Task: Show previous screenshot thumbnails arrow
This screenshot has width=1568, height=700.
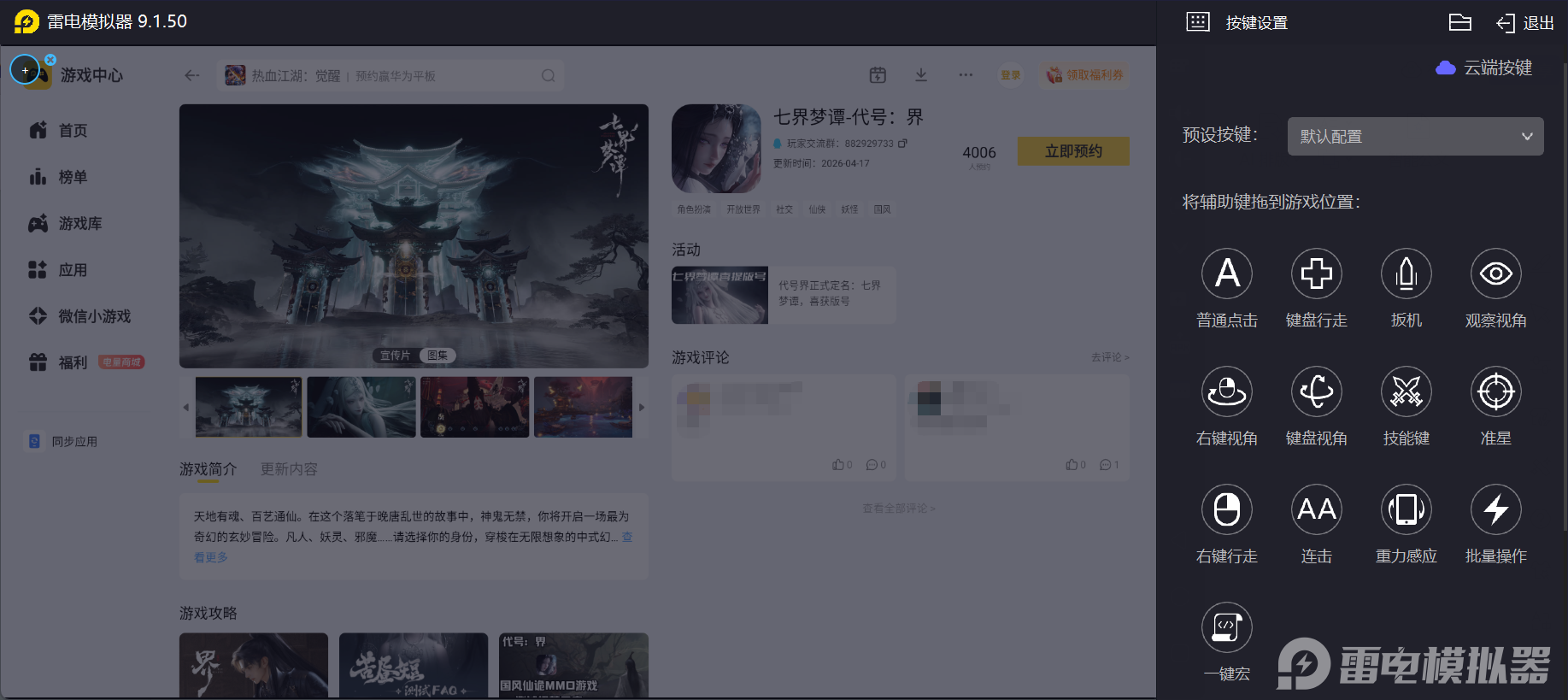Action: coord(185,407)
